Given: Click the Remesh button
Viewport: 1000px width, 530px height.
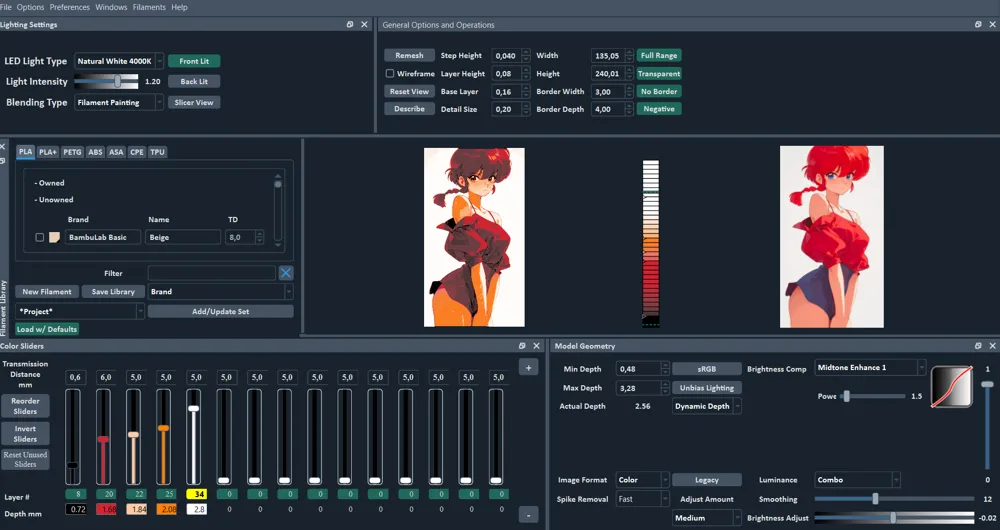Looking at the screenshot, I should point(409,55).
